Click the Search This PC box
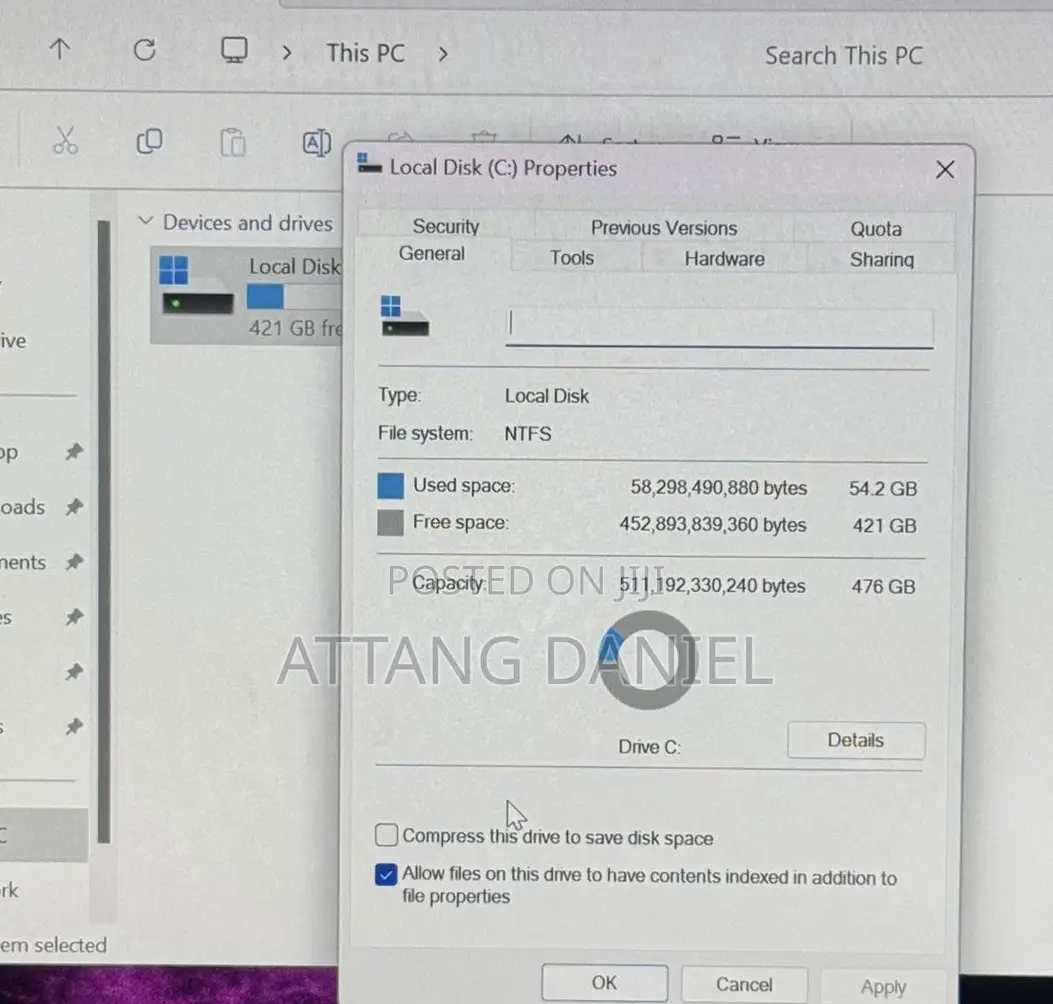Screen dimensions: 1053x1004 tap(843, 56)
